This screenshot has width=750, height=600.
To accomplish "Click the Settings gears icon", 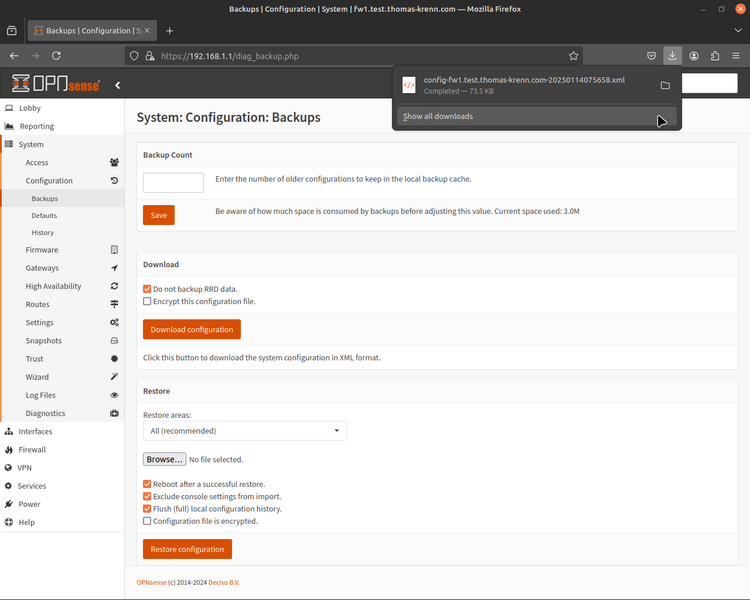I will point(114,322).
